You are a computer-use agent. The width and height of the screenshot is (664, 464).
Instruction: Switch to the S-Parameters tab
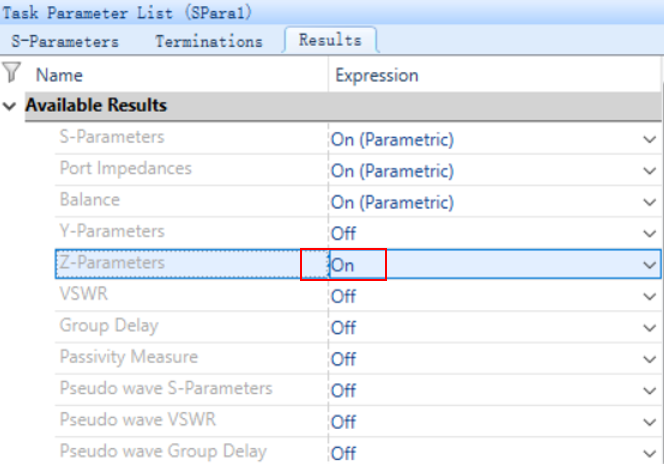click(65, 41)
